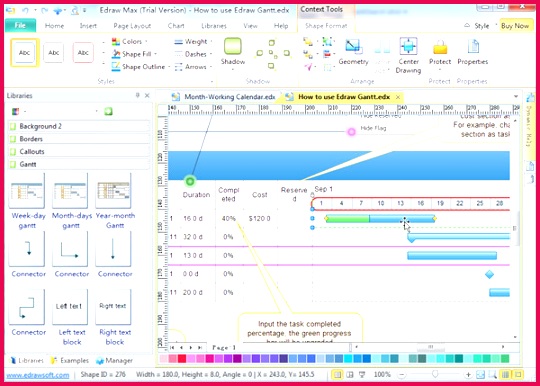
Task: Go to the first page navigation arrow
Action: [172, 348]
